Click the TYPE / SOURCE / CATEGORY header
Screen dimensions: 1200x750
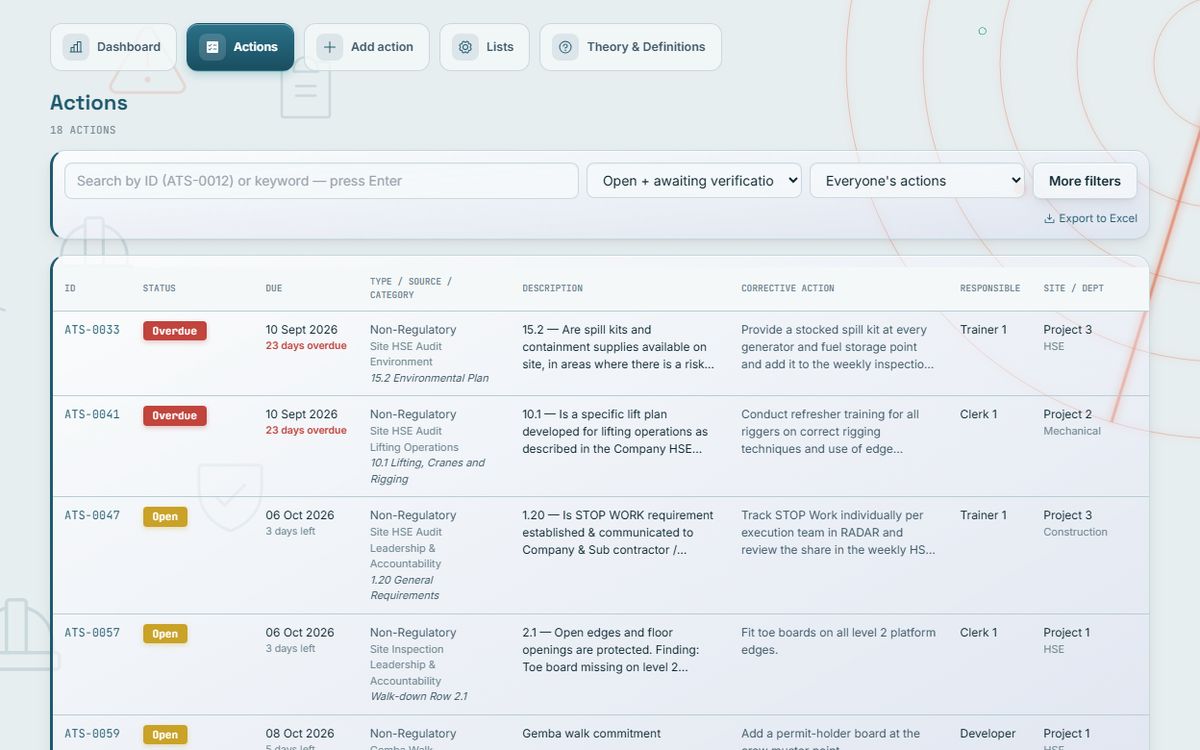pos(411,288)
